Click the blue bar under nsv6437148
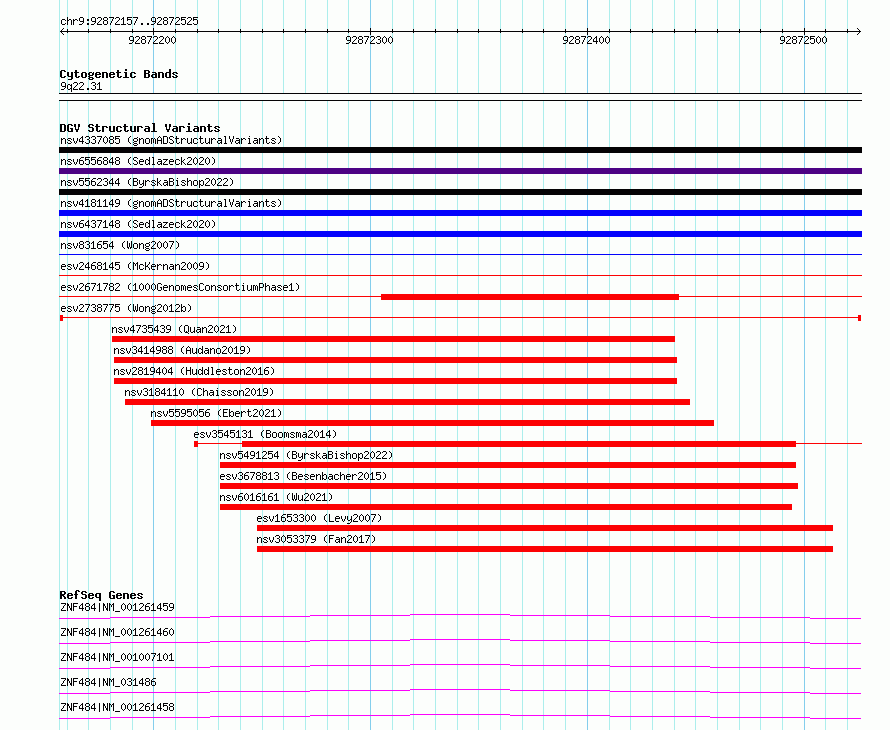This screenshot has height=730, width=890. click(460, 234)
